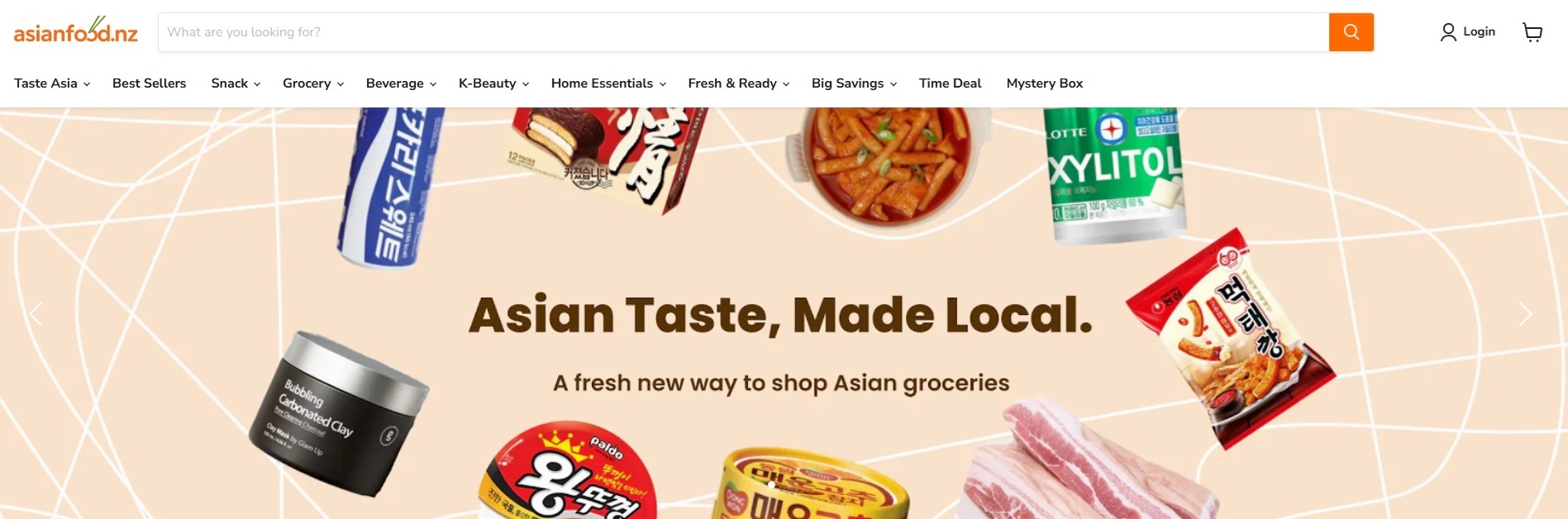Go to previous banner slide arrow
Screen dimensions: 1568x519
(36, 314)
